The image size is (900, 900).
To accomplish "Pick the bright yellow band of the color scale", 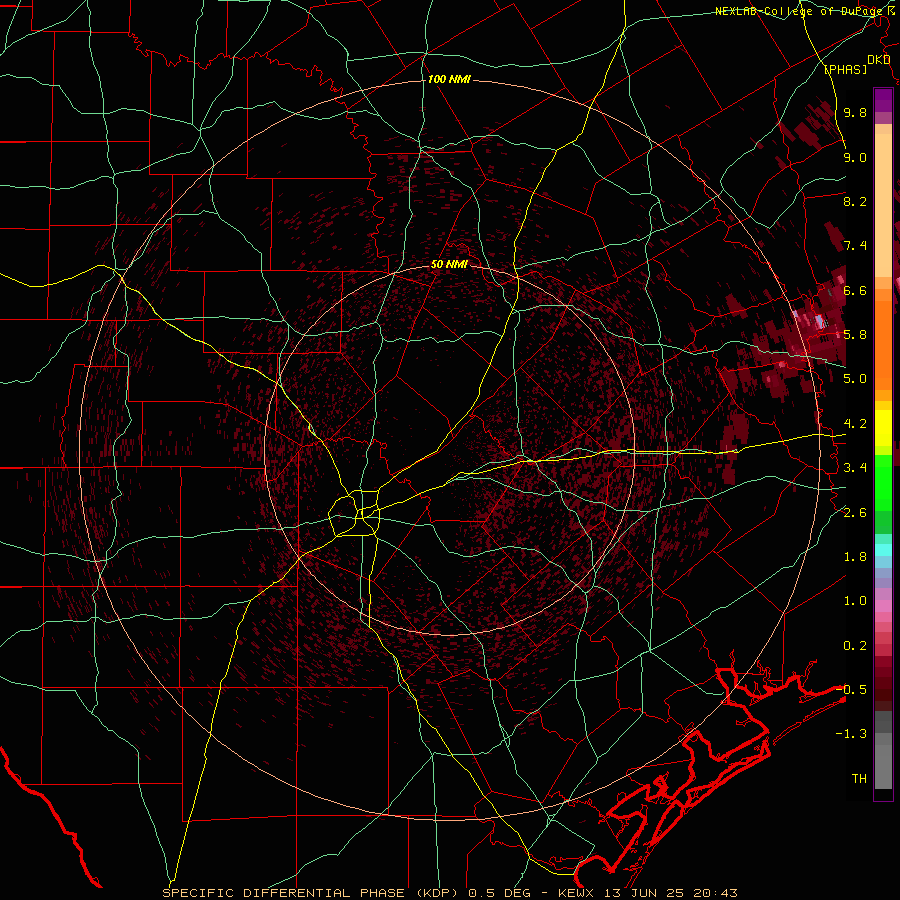I will (883, 428).
